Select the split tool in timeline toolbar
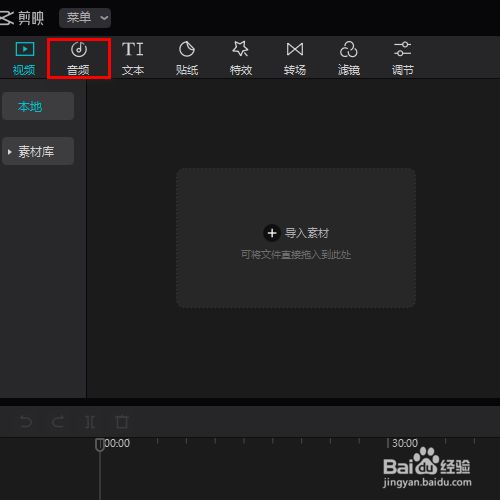 (89, 422)
